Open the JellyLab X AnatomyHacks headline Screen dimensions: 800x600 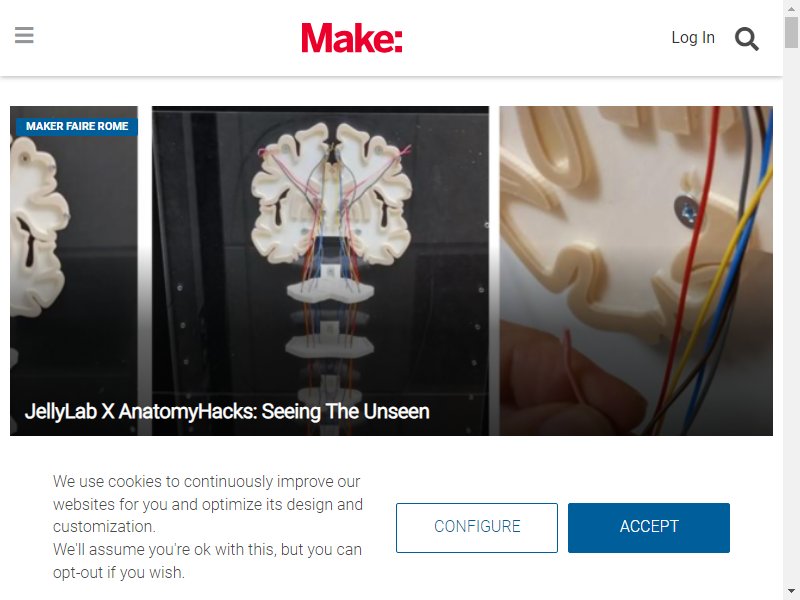point(227,411)
